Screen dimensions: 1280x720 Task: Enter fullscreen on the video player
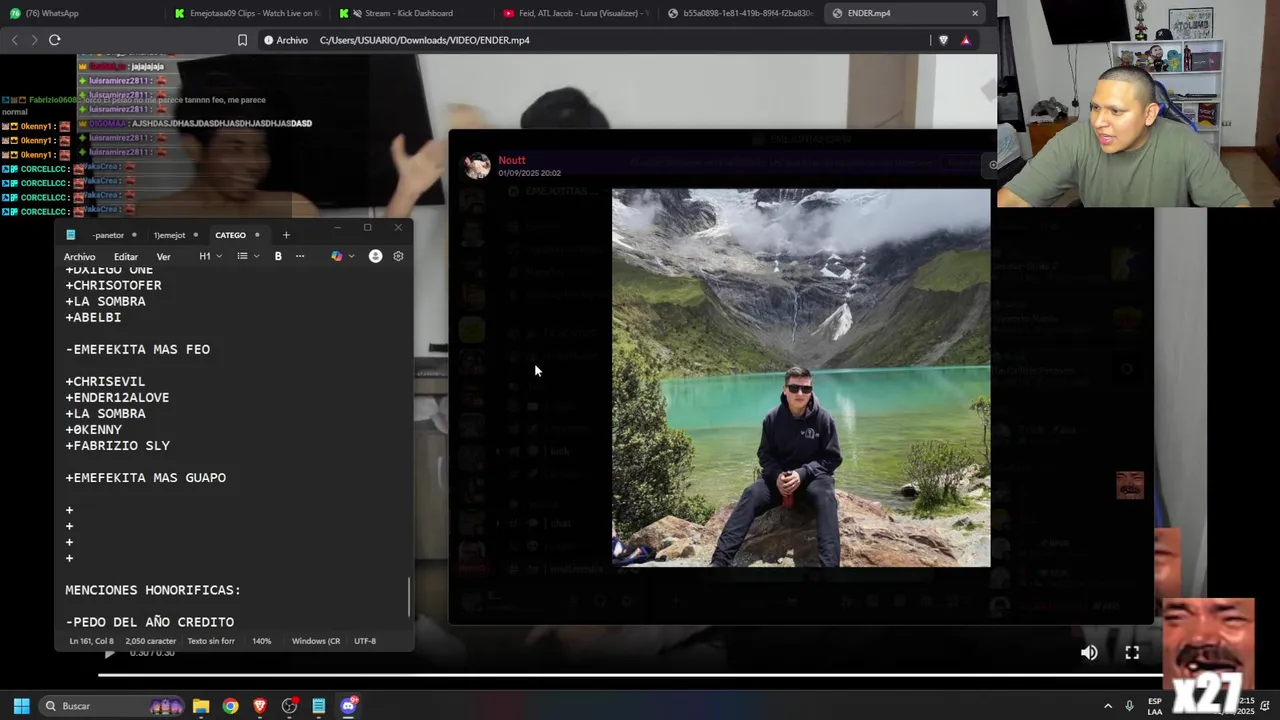[1132, 652]
